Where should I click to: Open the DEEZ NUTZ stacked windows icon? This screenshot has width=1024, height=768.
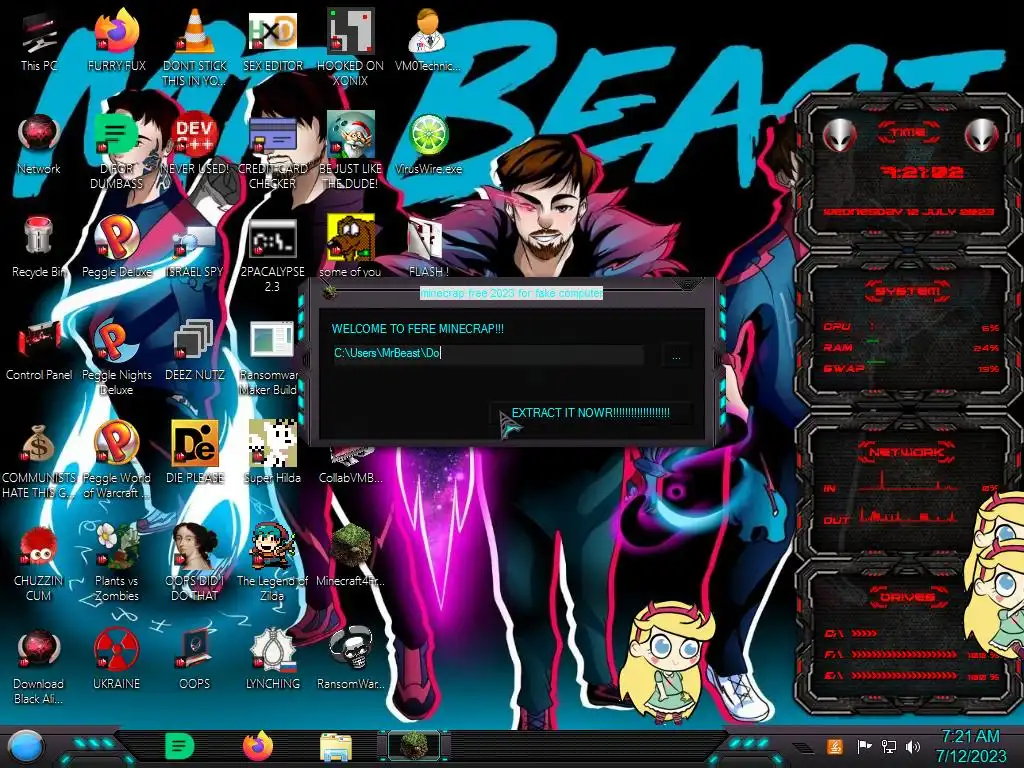click(195, 351)
